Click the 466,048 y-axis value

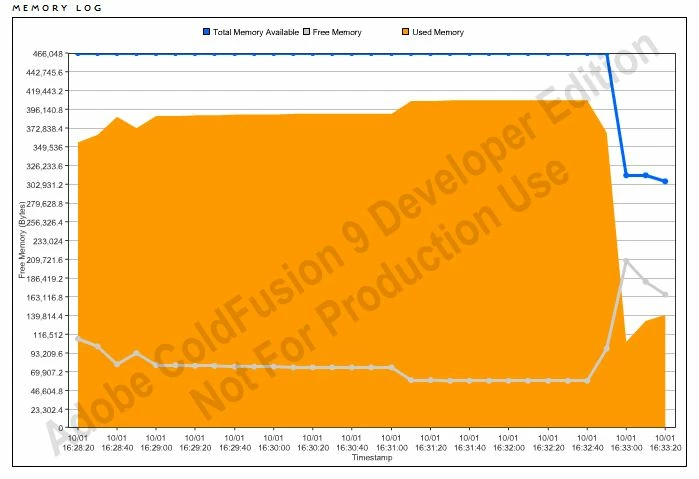pyautogui.click(x=48, y=54)
